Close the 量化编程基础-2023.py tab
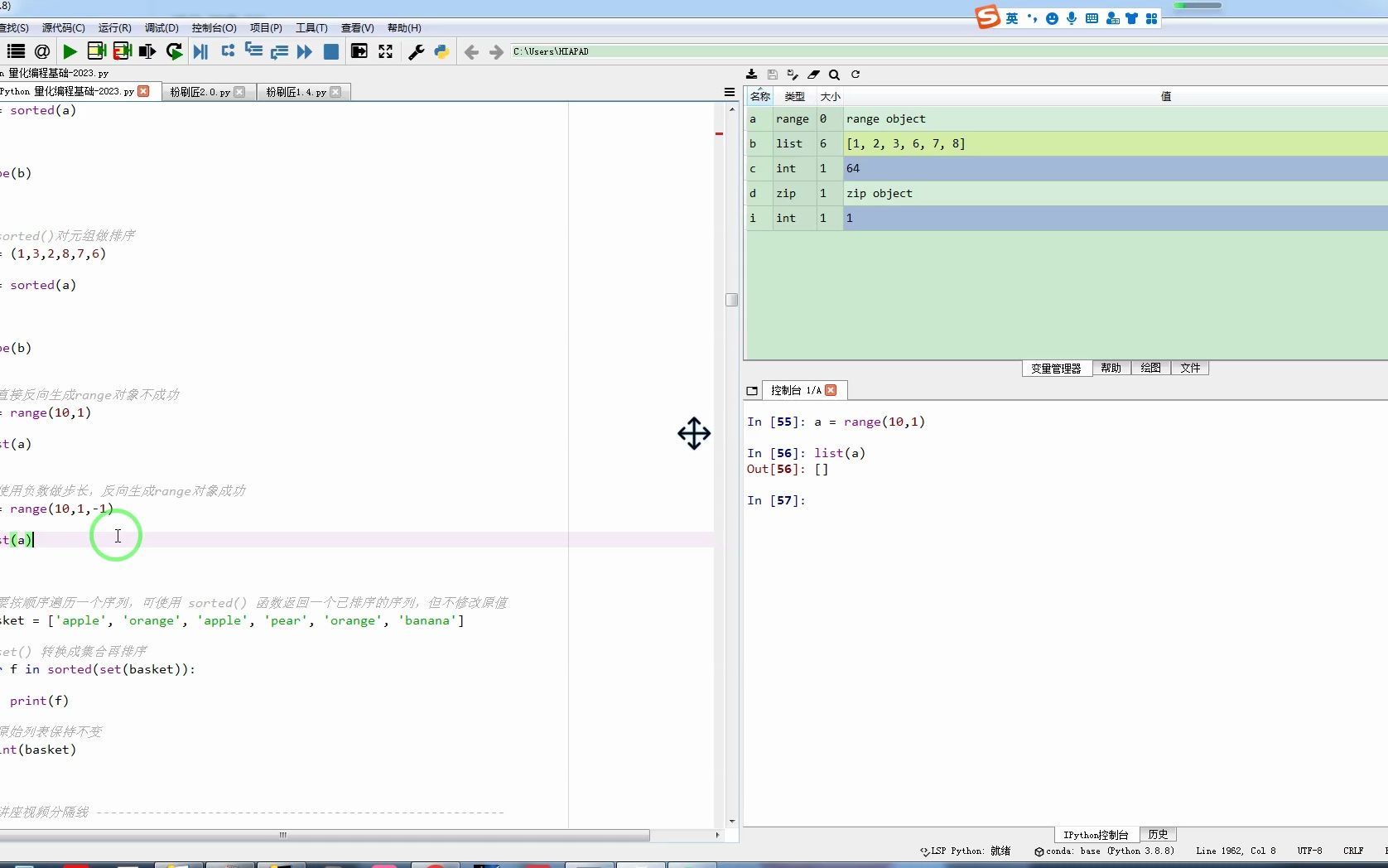The width and height of the screenshot is (1388, 868). pyautogui.click(x=144, y=91)
